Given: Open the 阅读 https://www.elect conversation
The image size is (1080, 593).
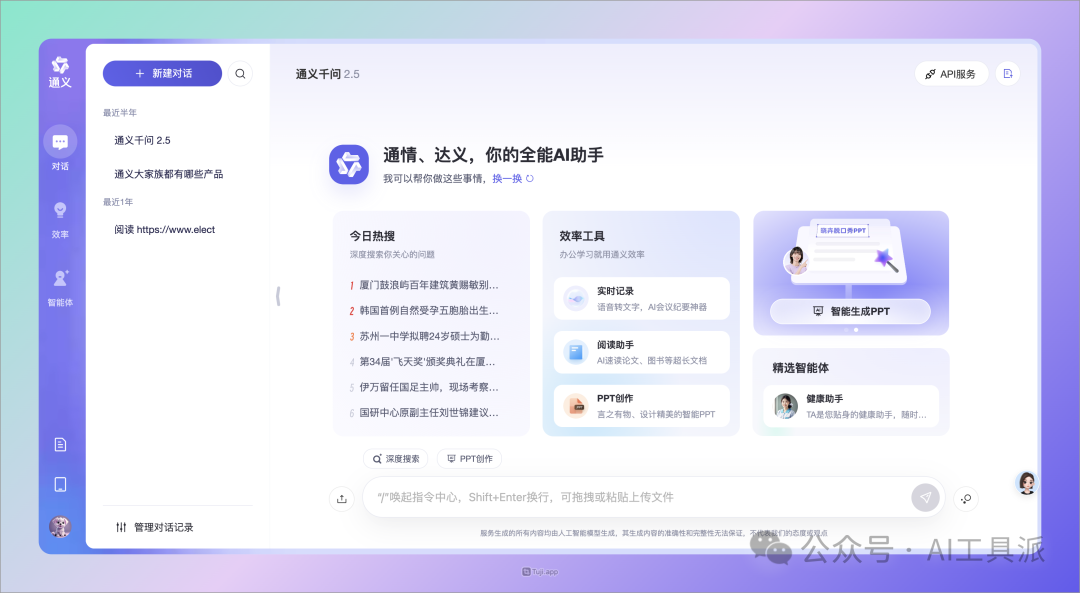Looking at the screenshot, I should tap(165, 230).
